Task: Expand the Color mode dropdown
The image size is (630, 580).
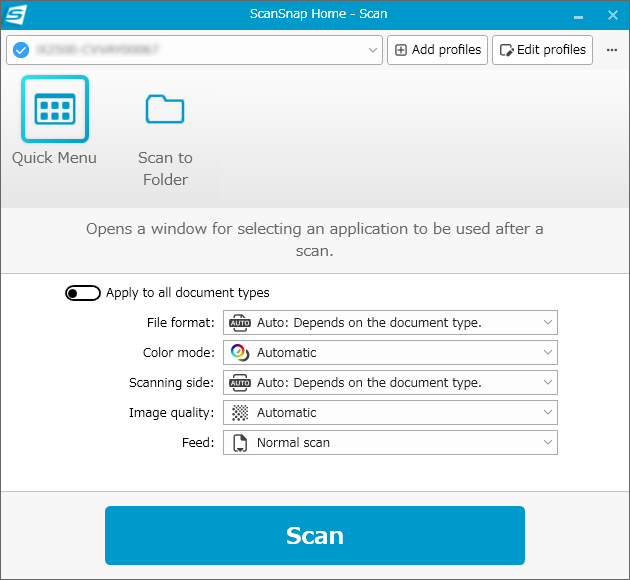Action: (x=390, y=353)
